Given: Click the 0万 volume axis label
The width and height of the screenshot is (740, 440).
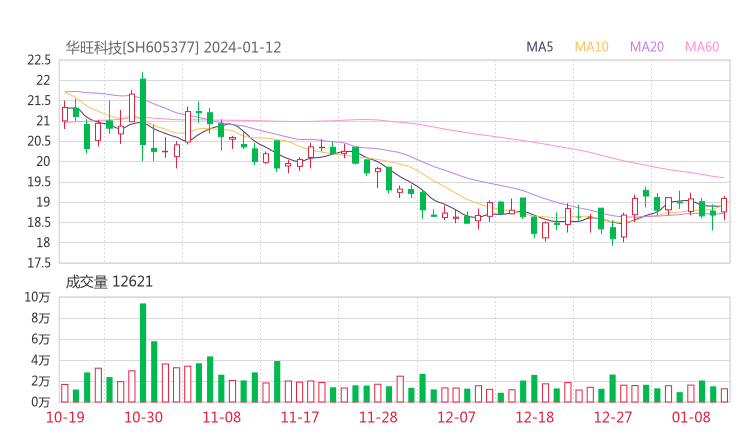Looking at the screenshot, I should 41,402.
